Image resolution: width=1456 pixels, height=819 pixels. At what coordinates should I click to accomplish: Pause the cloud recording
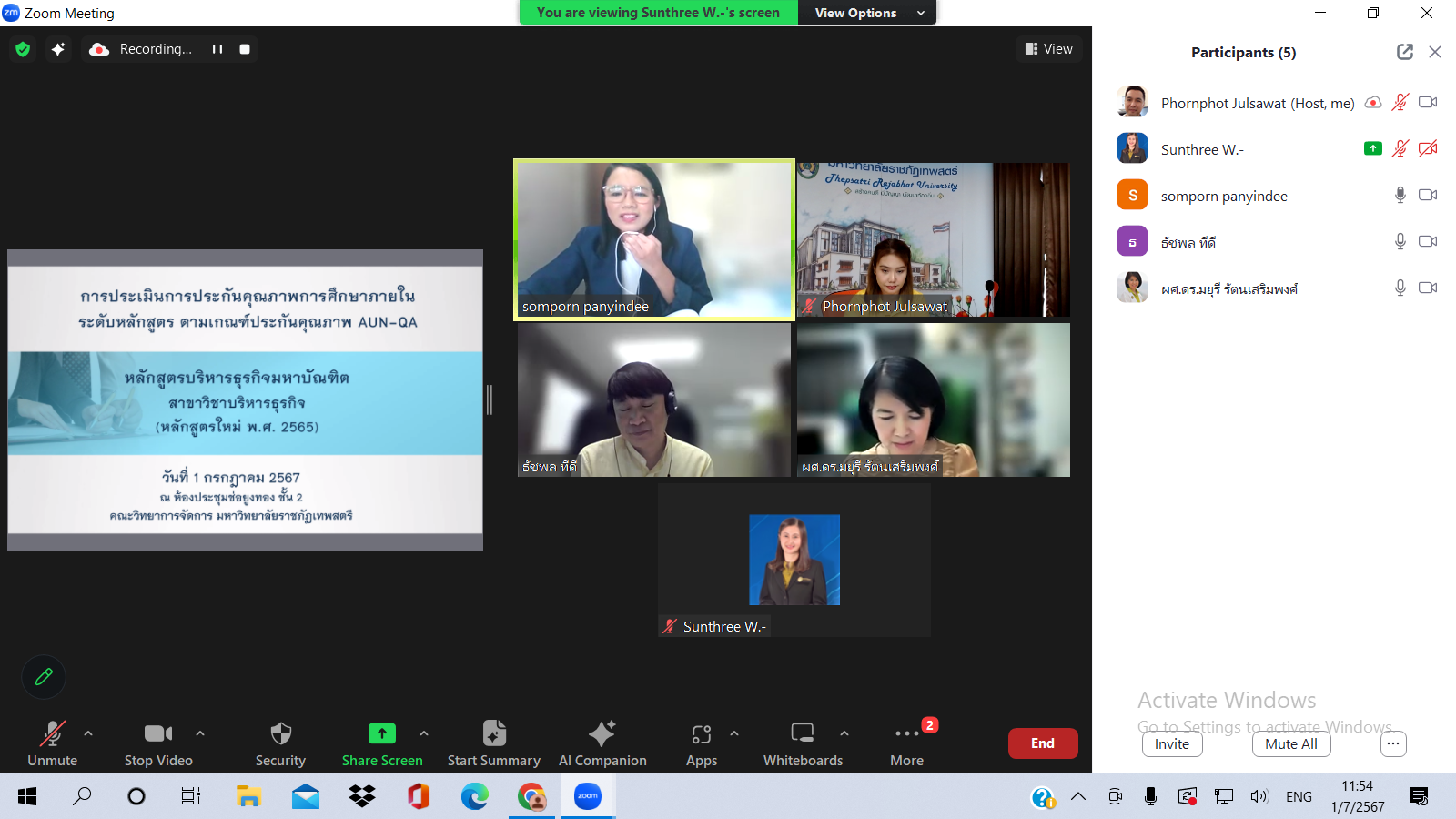click(217, 49)
